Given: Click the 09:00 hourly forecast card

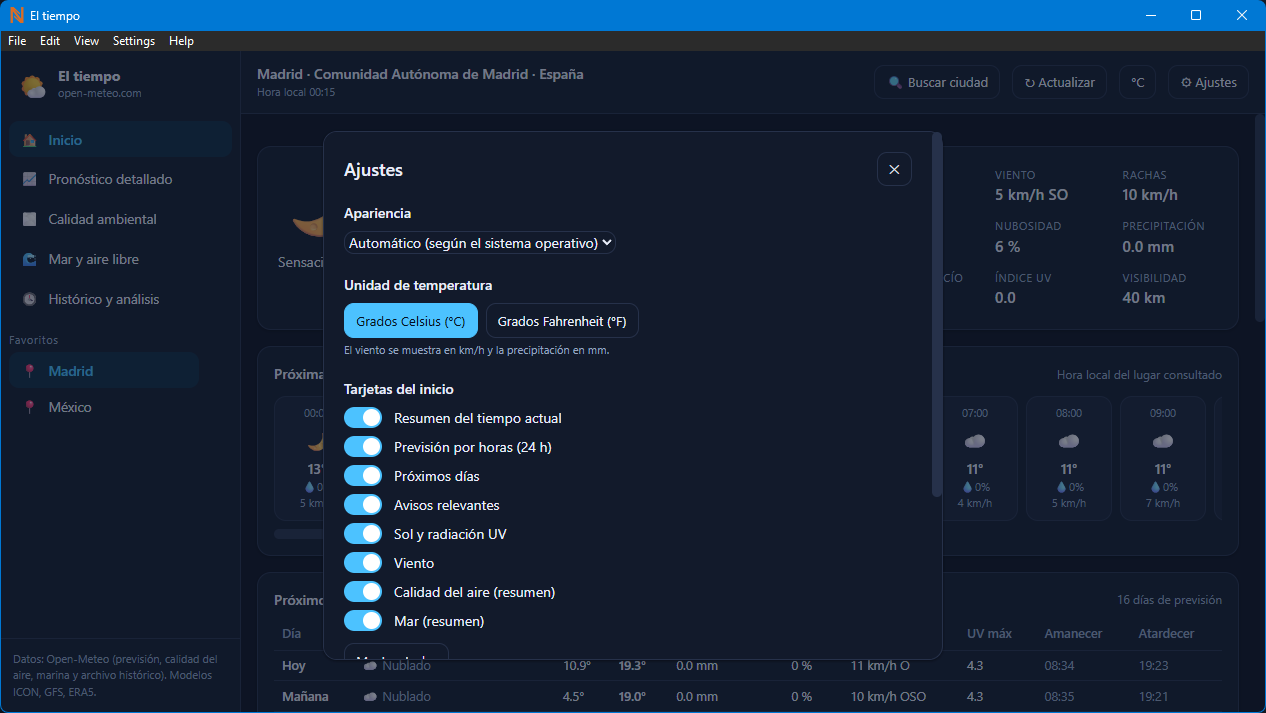Looking at the screenshot, I should (x=1163, y=458).
